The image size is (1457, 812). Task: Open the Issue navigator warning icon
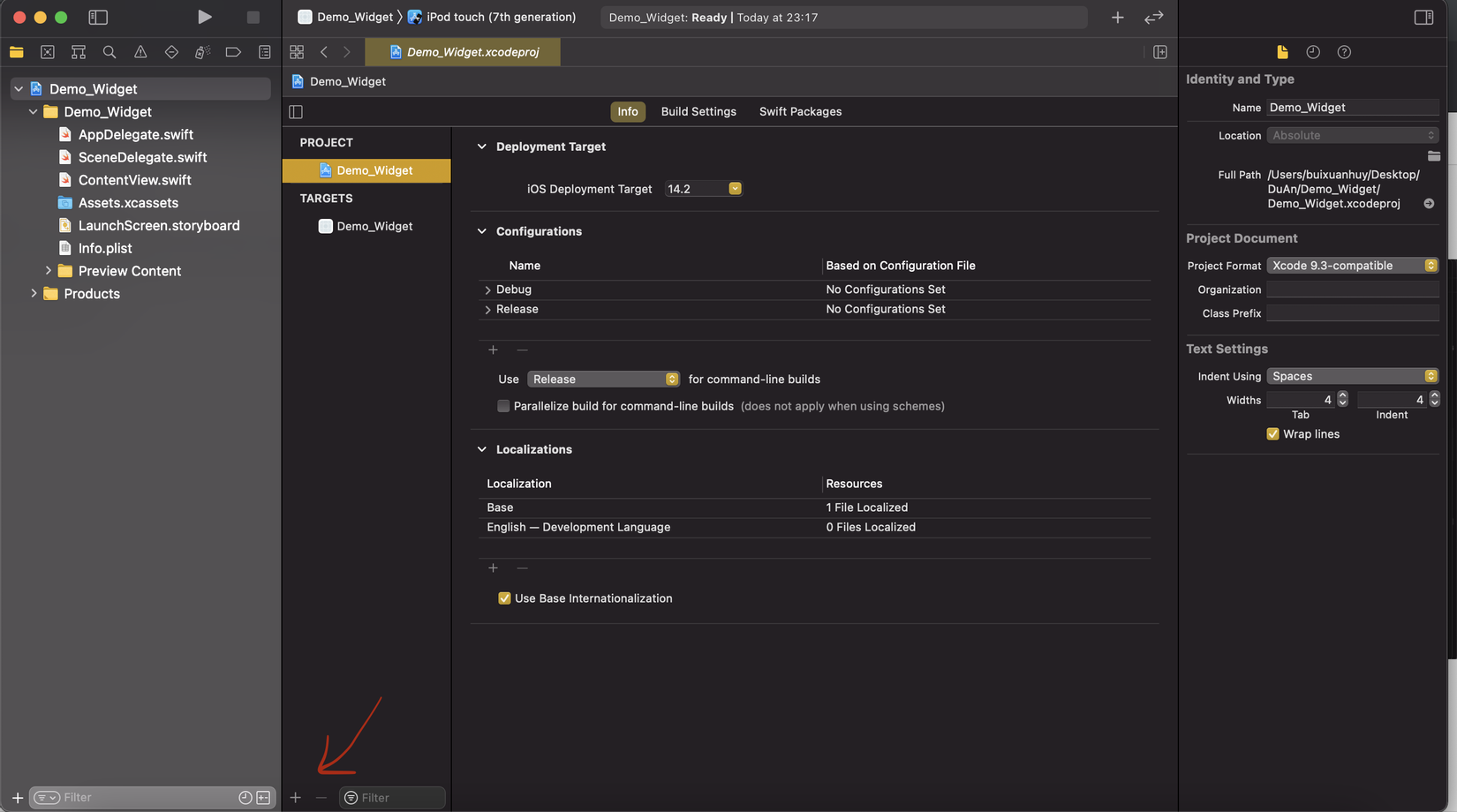tap(140, 52)
